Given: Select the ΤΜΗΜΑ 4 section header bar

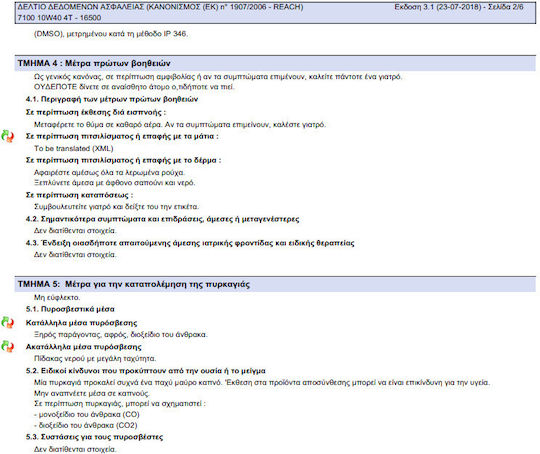Looking at the screenshot, I should pyautogui.click(x=275, y=63).
